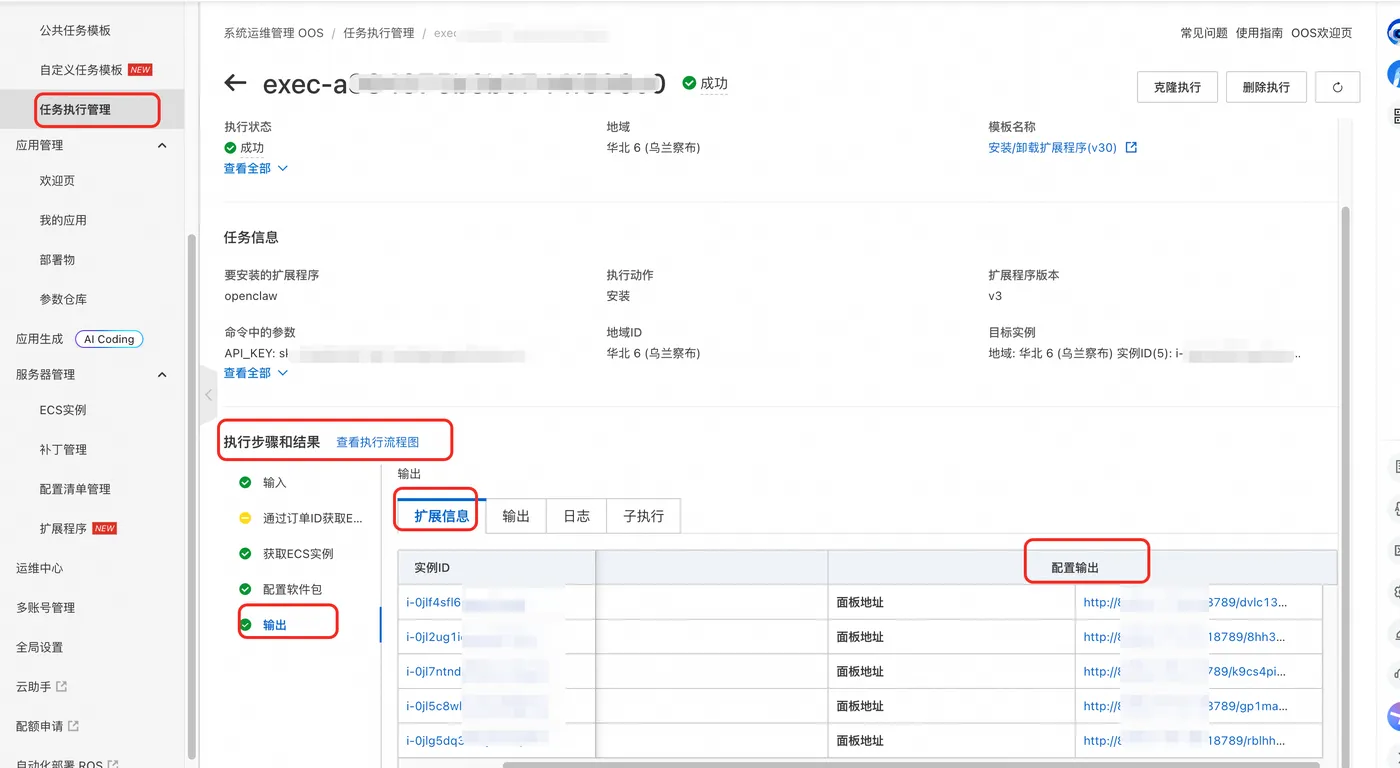Viewport: 1400px width, 768px height.
Task: Open panel address URL ending 8hh3
Action: [x=1185, y=637]
